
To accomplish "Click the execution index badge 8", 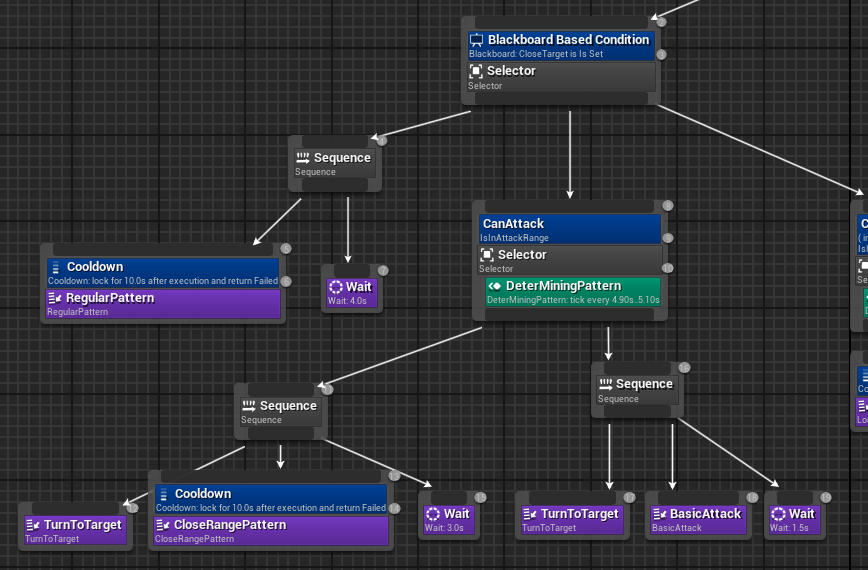I will tap(668, 206).
